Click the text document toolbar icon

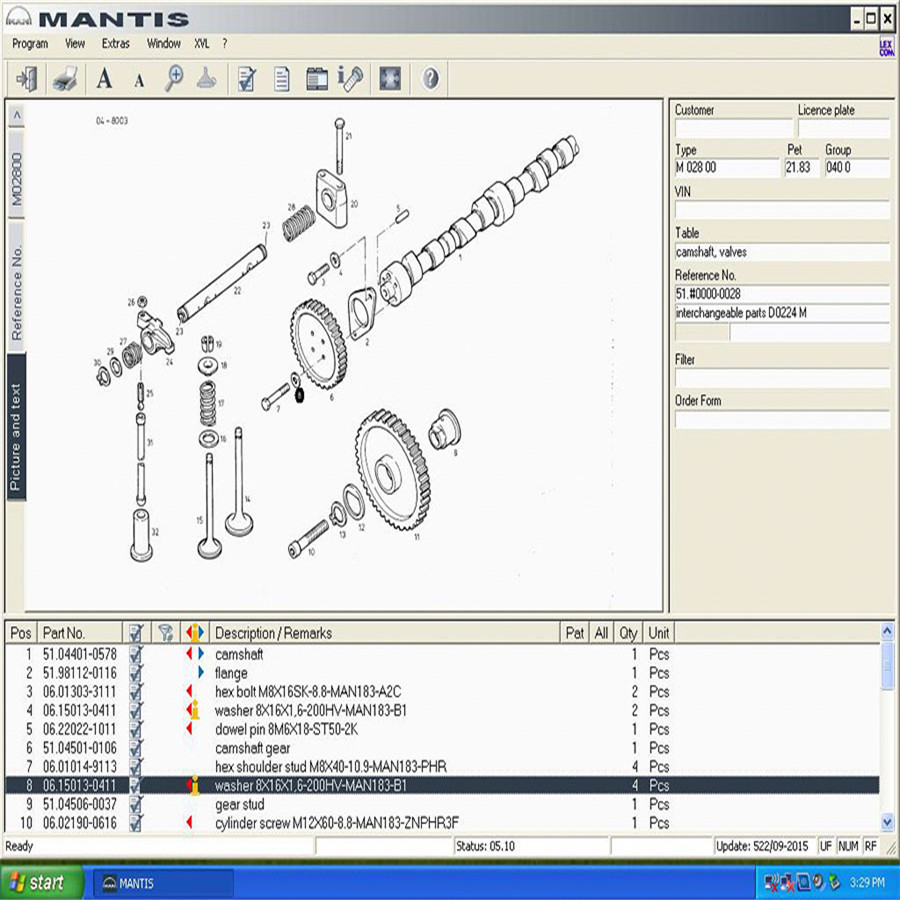281,79
